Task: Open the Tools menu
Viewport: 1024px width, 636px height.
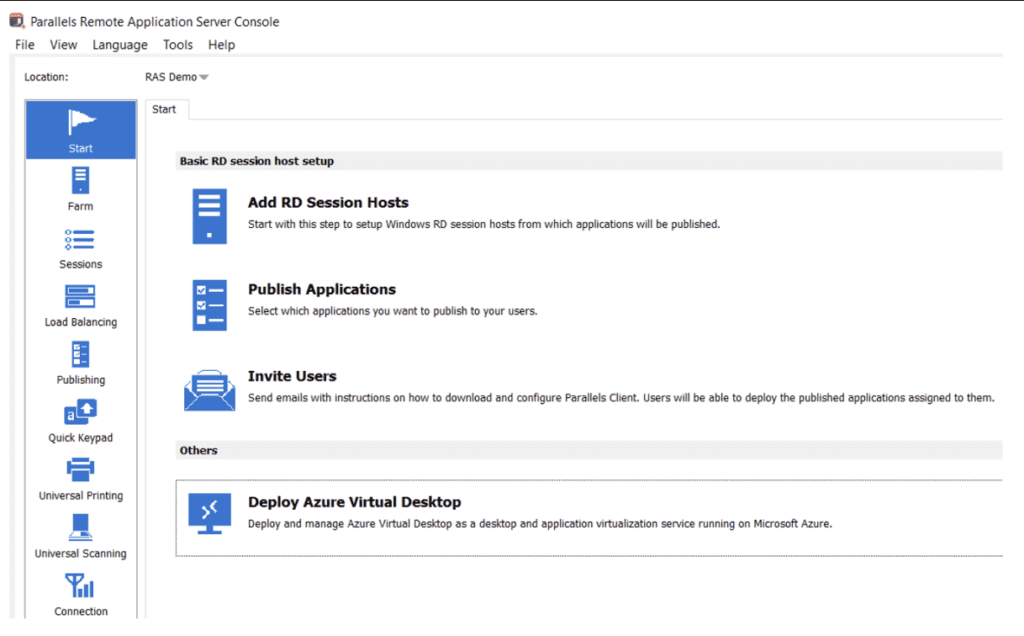Action: coord(178,45)
